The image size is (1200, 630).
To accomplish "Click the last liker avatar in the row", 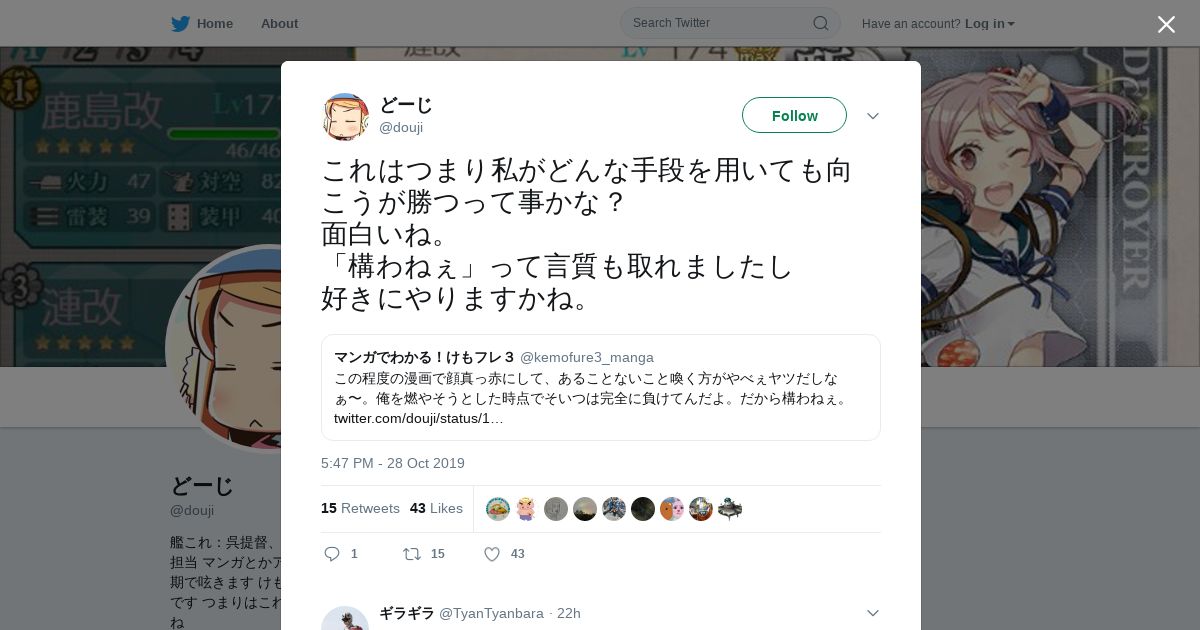I will click(730, 509).
